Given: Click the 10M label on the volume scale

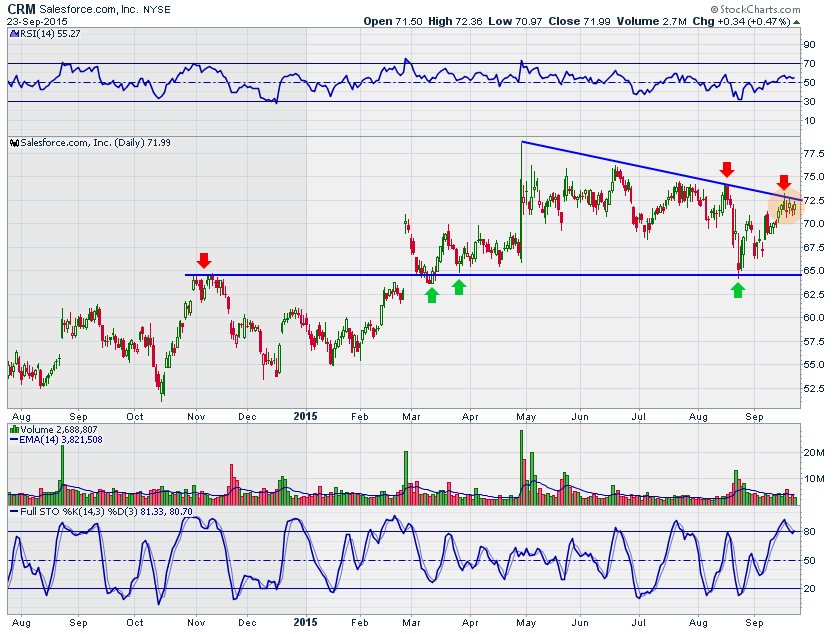Looking at the screenshot, I should (x=814, y=479).
